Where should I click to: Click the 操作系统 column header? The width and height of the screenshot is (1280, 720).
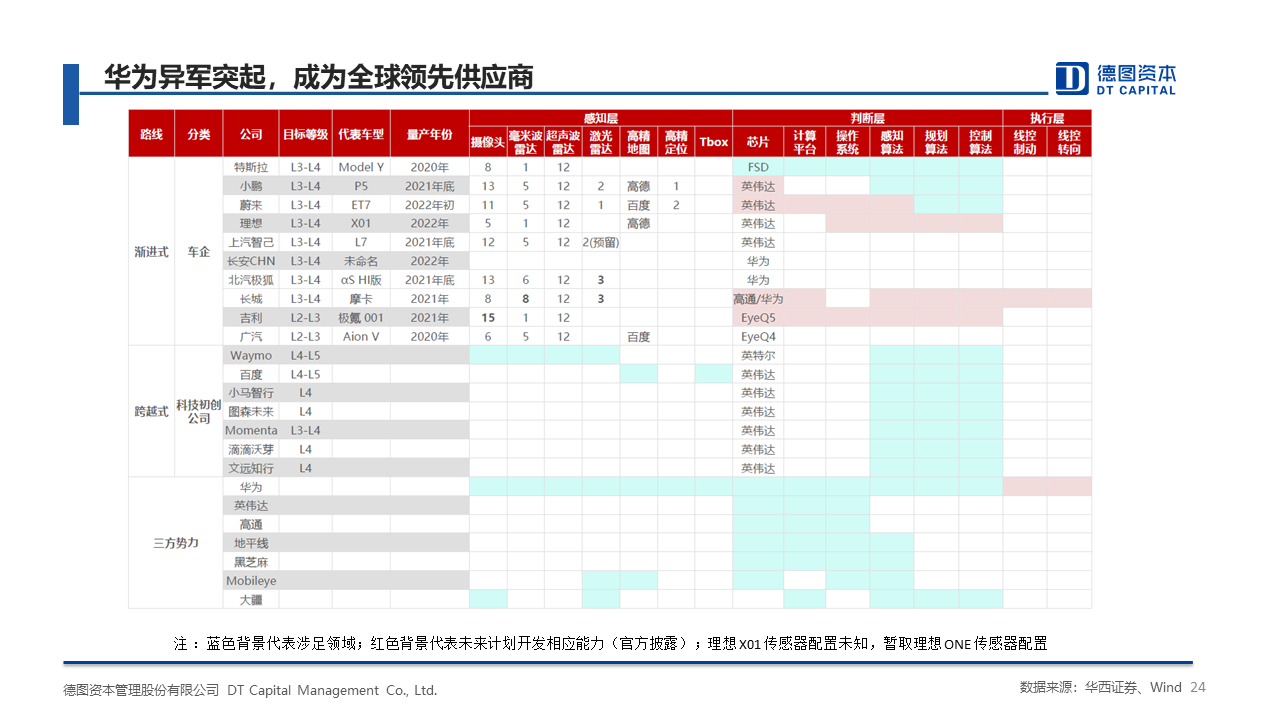pyautogui.click(x=848, y=142)
